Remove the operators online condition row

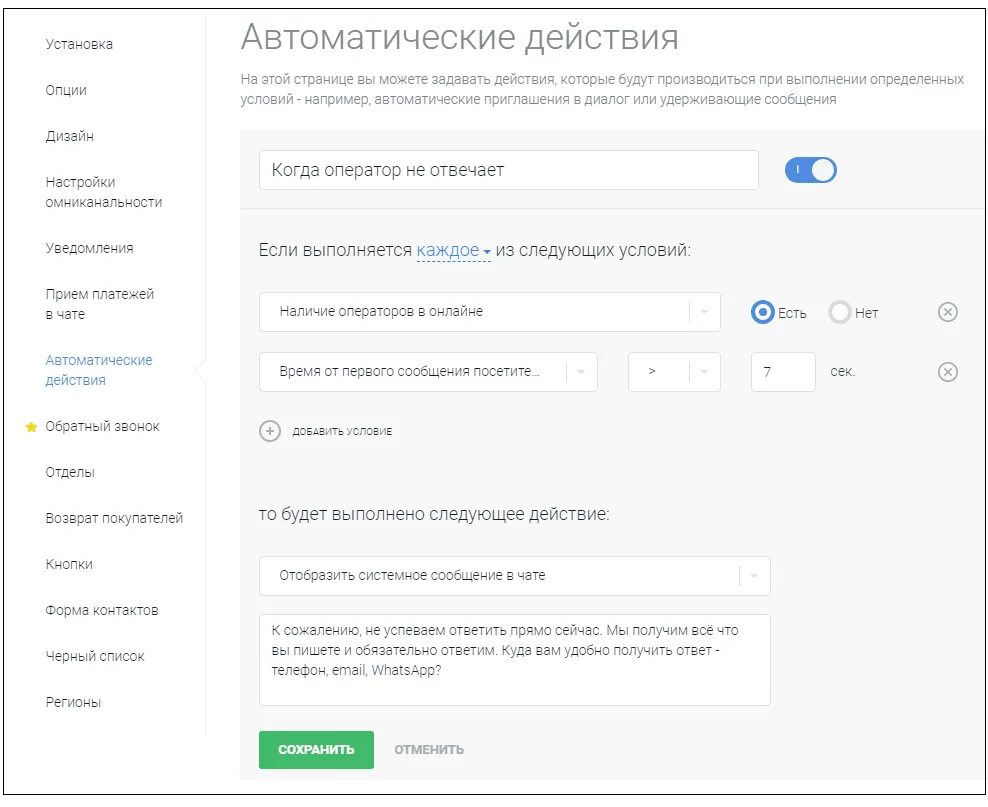[x=948, y=312]
